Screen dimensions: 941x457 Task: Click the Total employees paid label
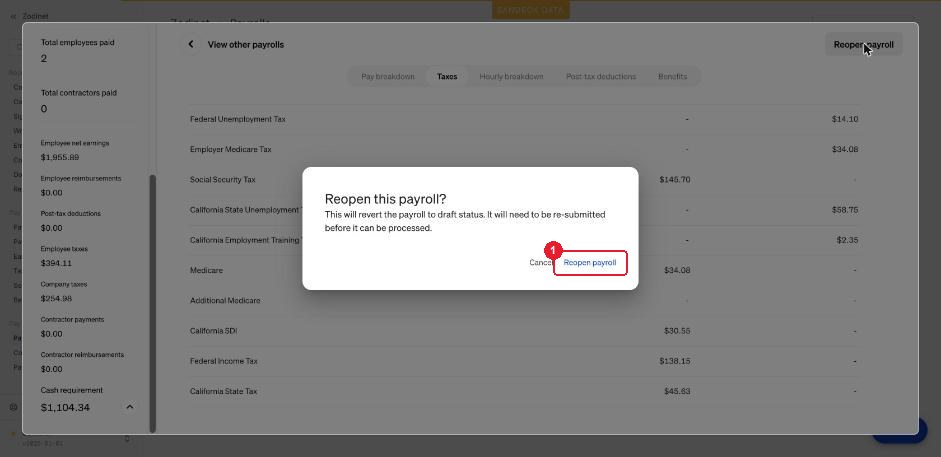77,43
